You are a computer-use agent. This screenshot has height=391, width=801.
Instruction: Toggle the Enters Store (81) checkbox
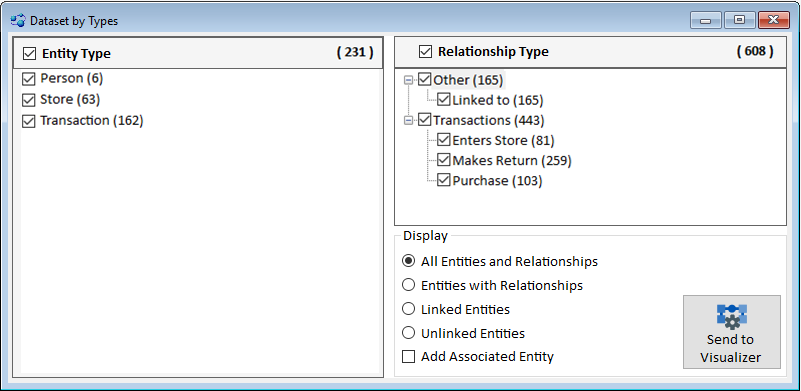point(443,140)
